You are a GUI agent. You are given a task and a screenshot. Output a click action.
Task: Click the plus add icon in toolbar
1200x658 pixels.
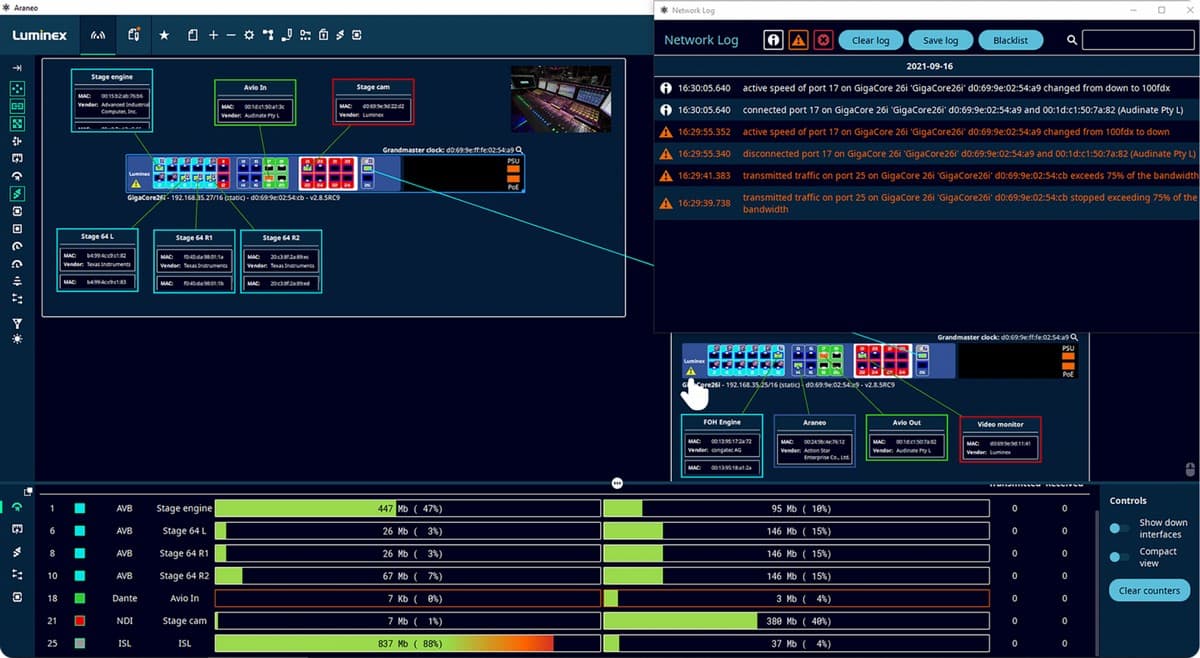pyautogui.click(x=213, y=35)
